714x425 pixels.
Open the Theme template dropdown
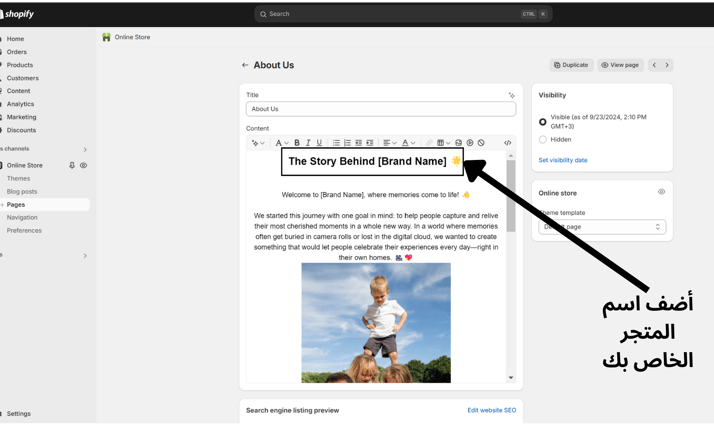[x=602, y=227]
